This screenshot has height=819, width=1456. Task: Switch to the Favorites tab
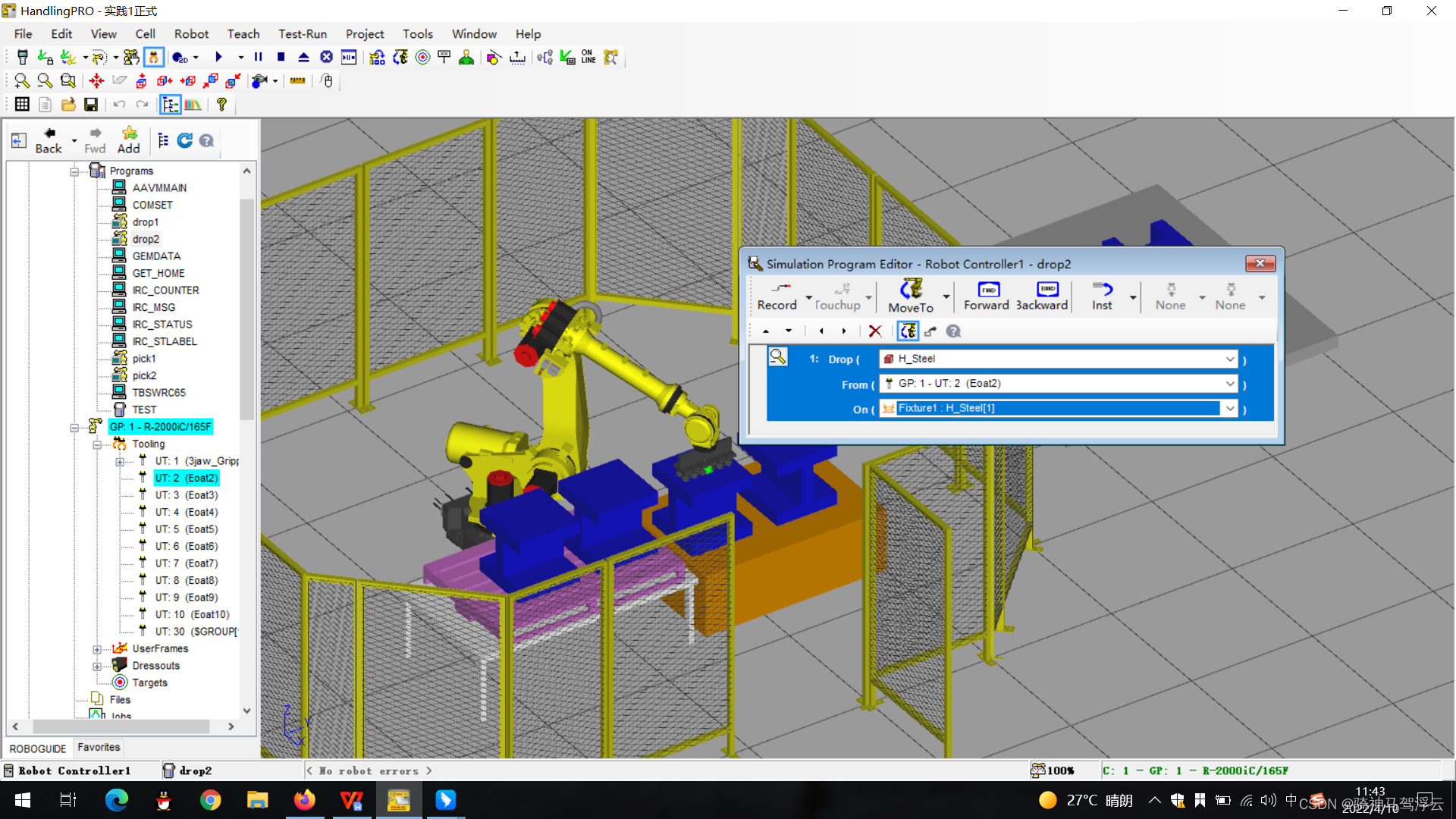(99, 747)
